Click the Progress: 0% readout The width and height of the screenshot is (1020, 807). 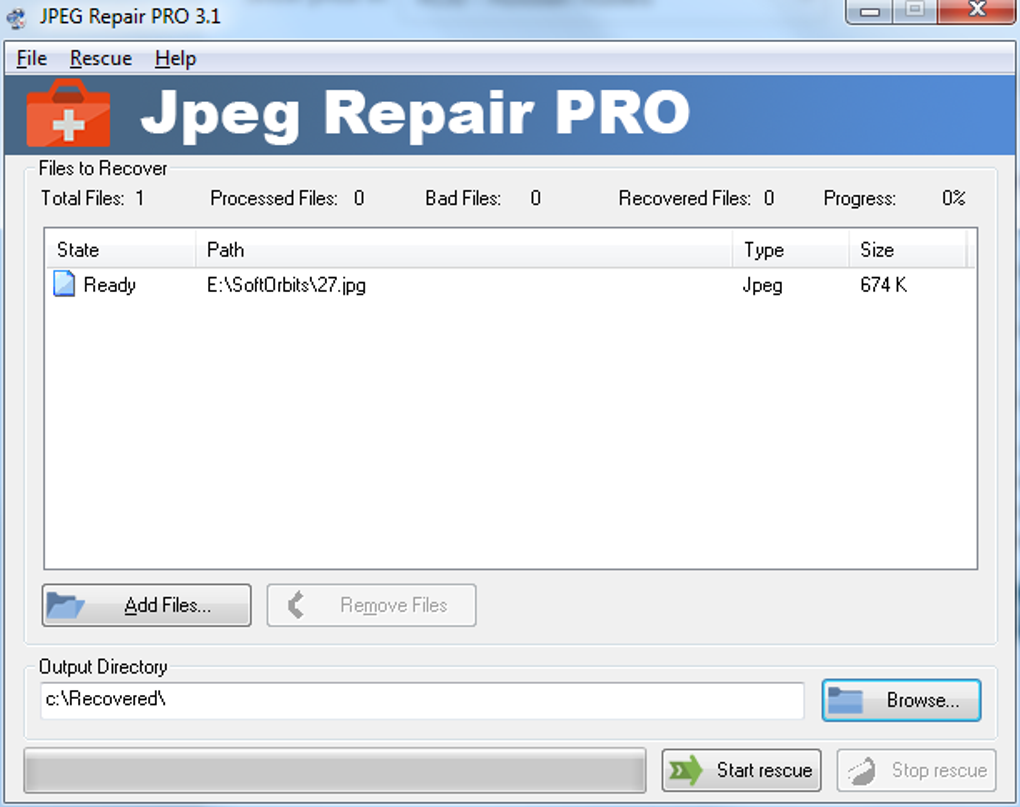[894, 198]
